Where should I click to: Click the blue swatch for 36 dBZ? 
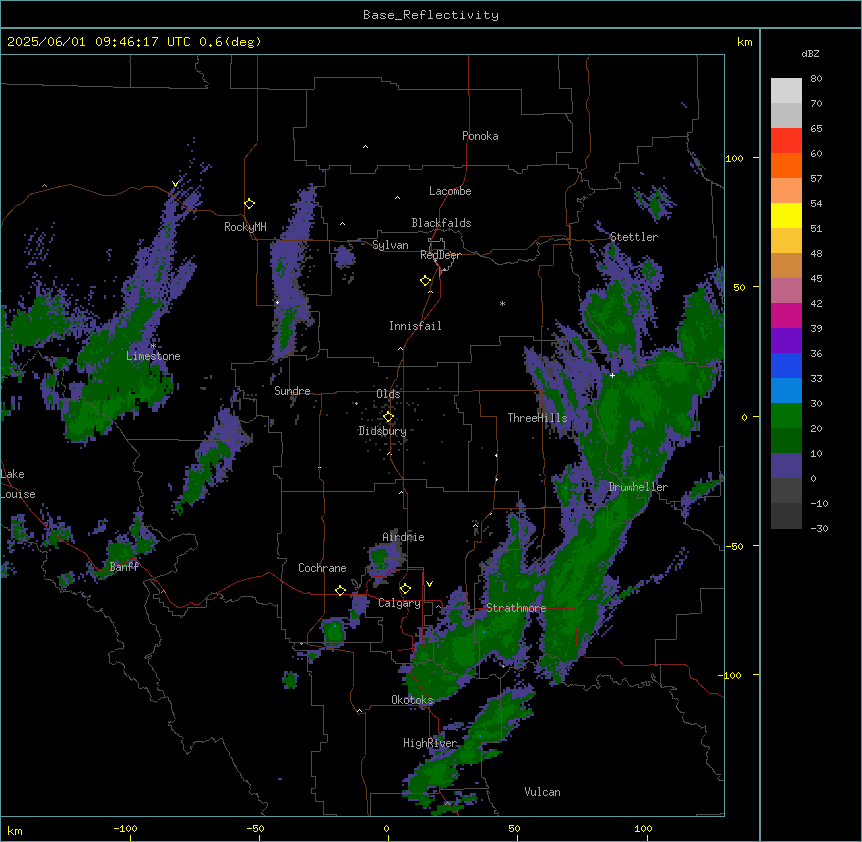[x=786, y=365]
